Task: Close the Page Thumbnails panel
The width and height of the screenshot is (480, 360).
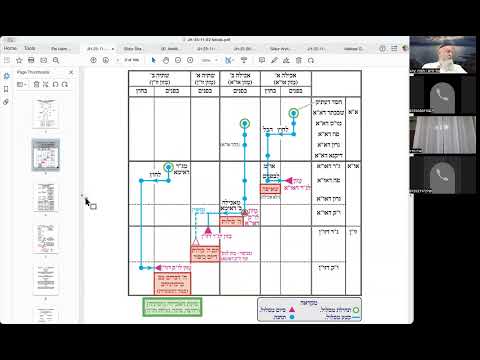Action: click(71, 72)
